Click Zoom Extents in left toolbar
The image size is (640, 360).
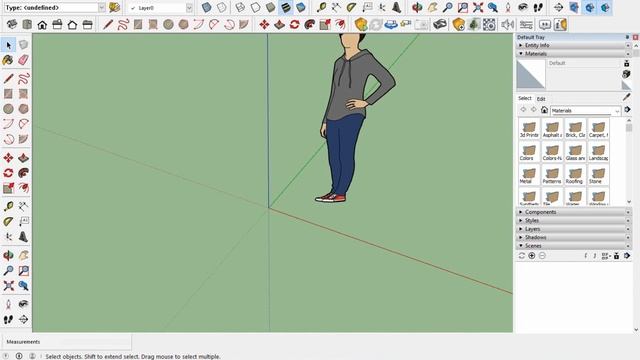tap(8, 286)
